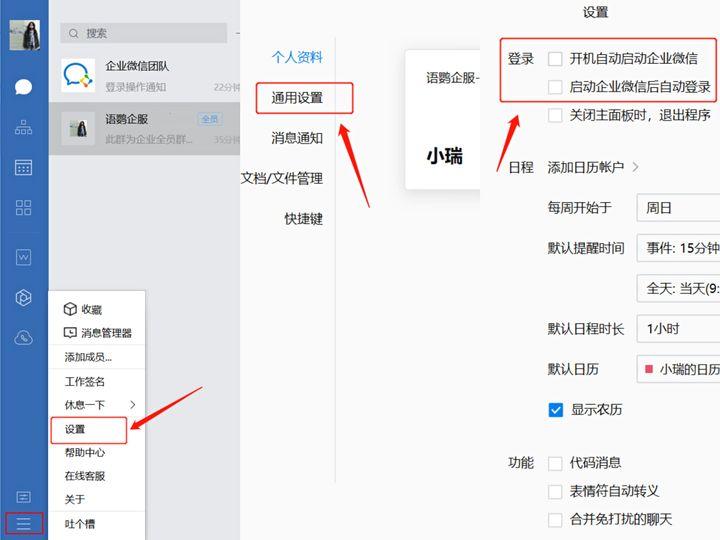
Task: Open 默认日历 selector with red color swatch
Action: (678, 369)
